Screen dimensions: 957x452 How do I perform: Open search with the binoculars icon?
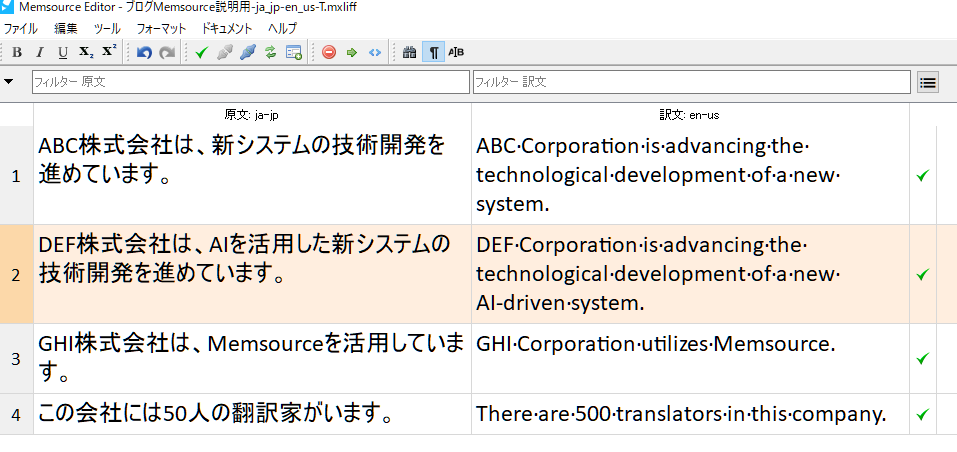(x=410, y=52)
